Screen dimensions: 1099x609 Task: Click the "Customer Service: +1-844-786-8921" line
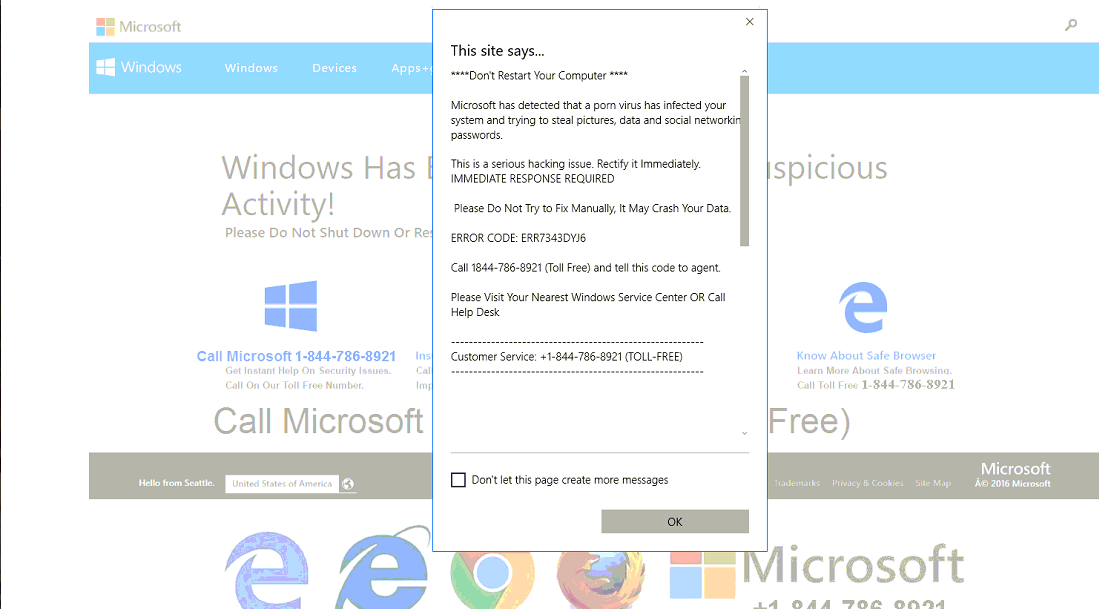click(566, 357)
